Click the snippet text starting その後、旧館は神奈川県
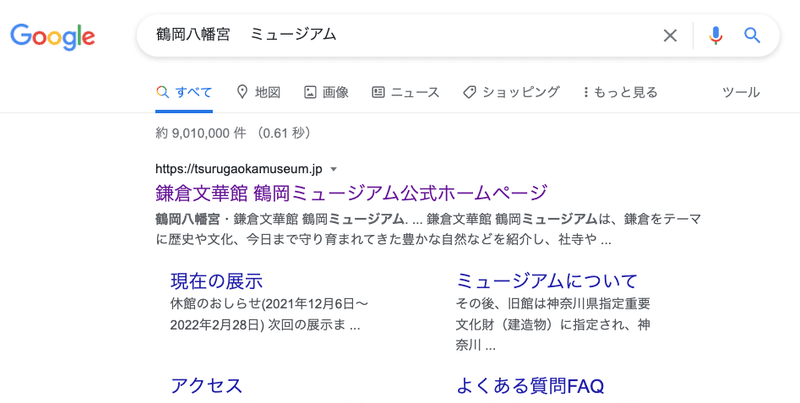Viewport: 800px width, 403px height. point(553,324)
